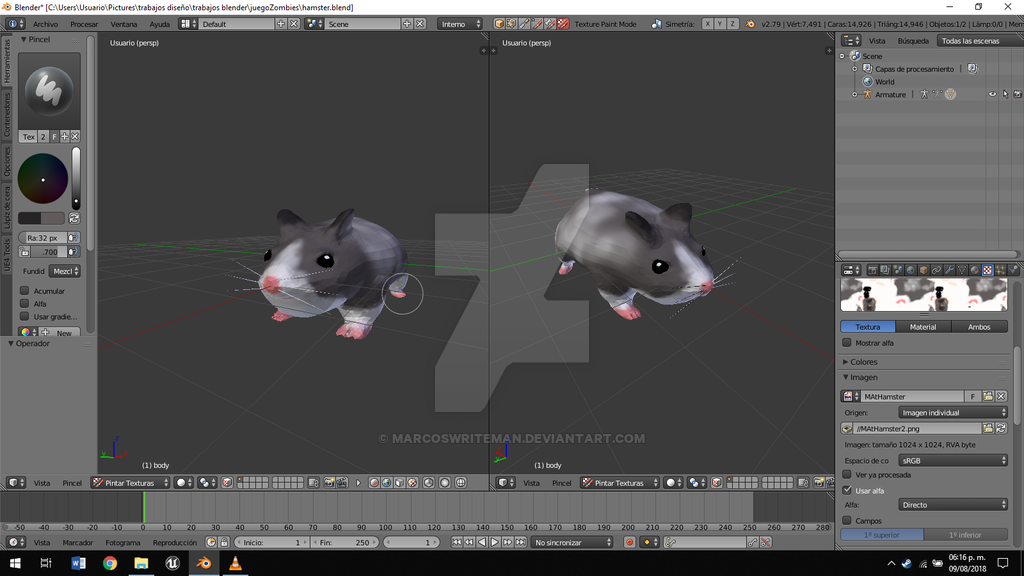Open the World properties globe icon
Image resolution: width=1024 pixels, height=576 pixels.
coord(910,270)
